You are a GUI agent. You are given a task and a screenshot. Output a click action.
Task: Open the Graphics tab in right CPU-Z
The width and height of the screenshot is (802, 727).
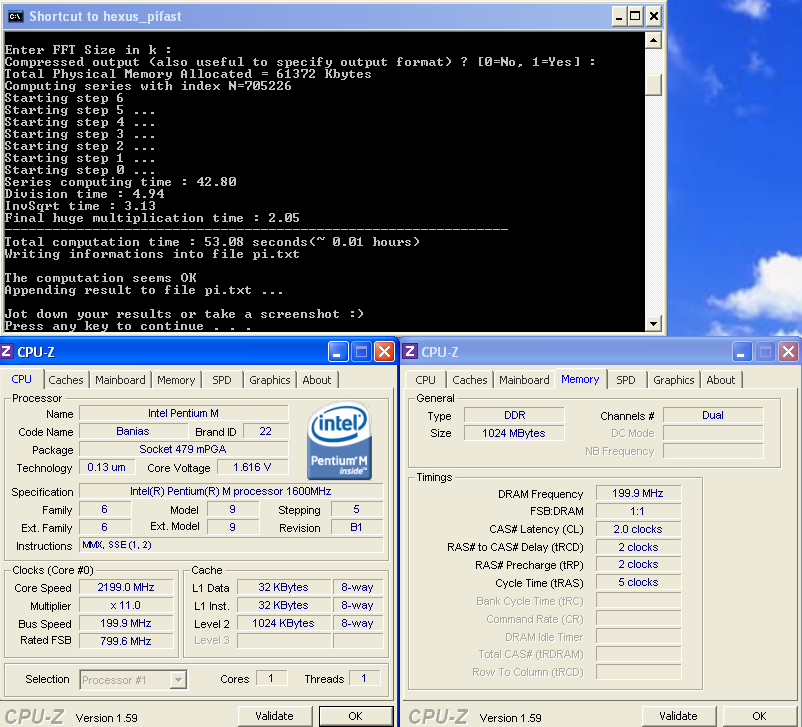click(674, 380)
